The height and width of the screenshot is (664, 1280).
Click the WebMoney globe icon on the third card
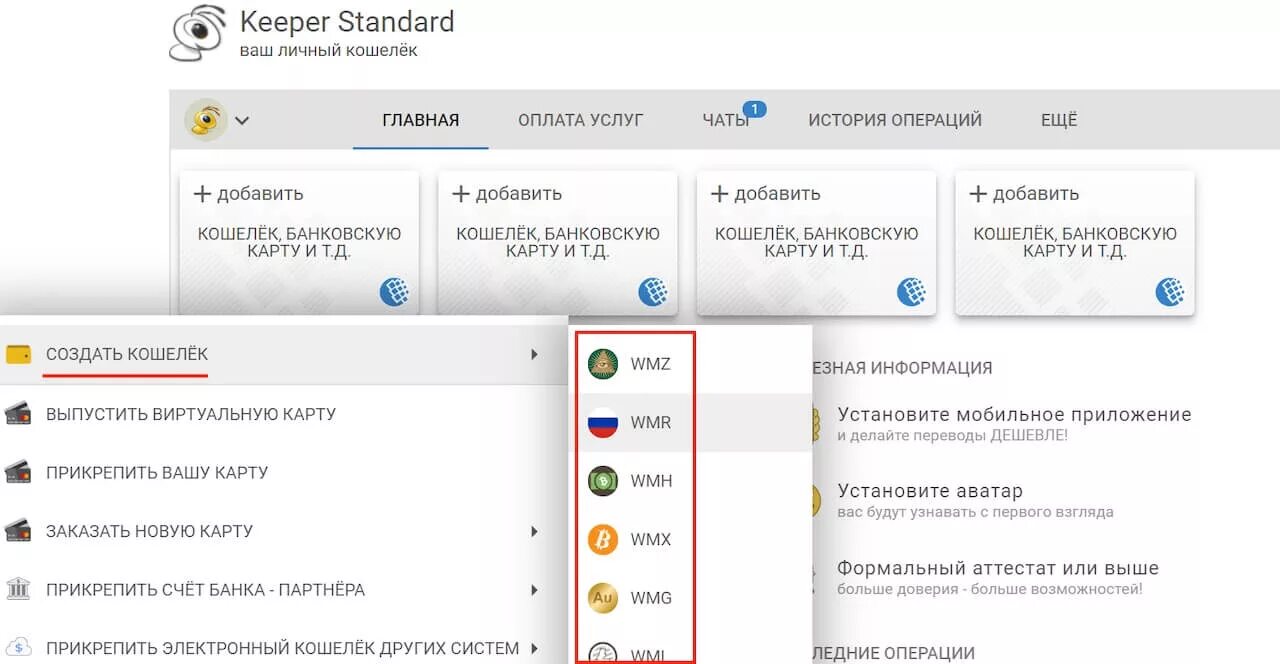pyautogui.click(x=911, y=292)
